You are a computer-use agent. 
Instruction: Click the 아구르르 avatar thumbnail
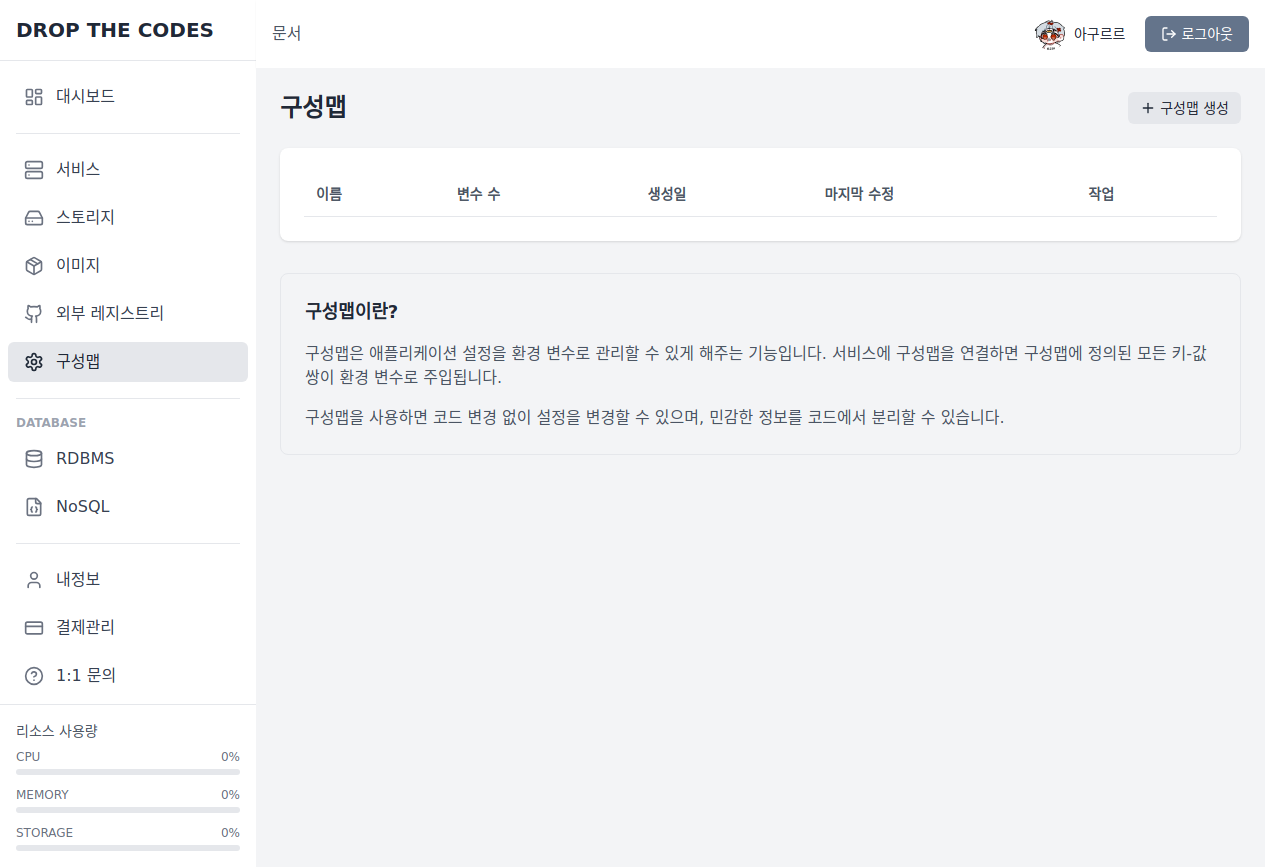(x=1050, y=33)
